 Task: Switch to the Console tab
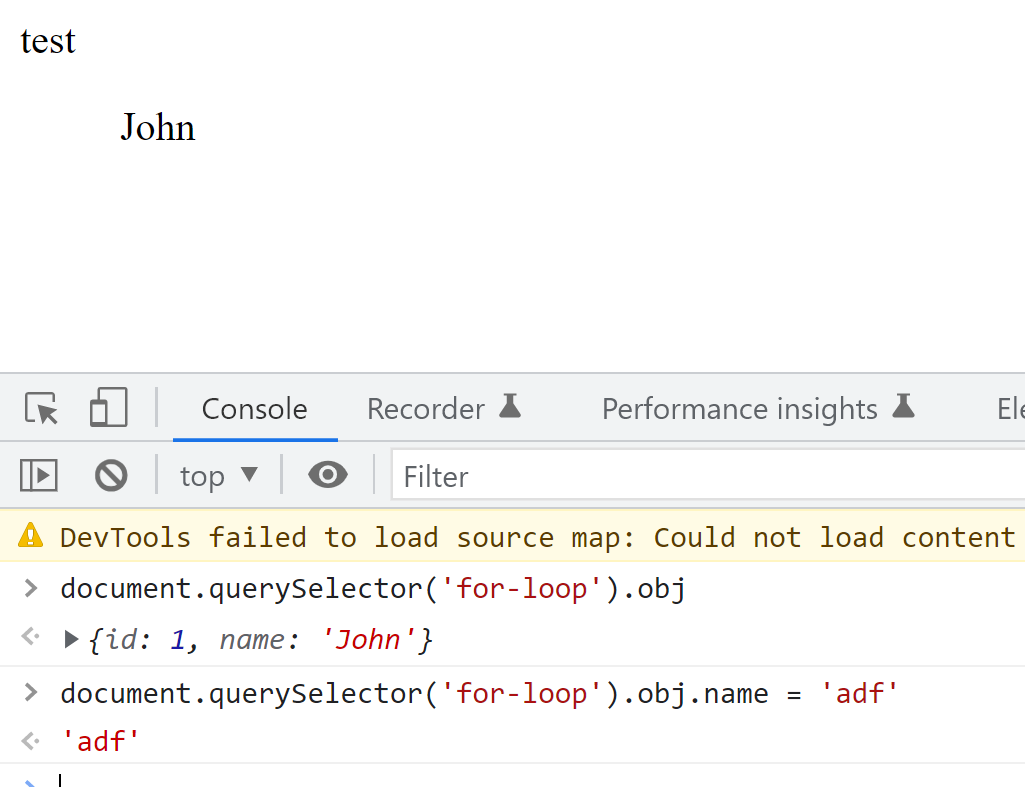(255, 409)
